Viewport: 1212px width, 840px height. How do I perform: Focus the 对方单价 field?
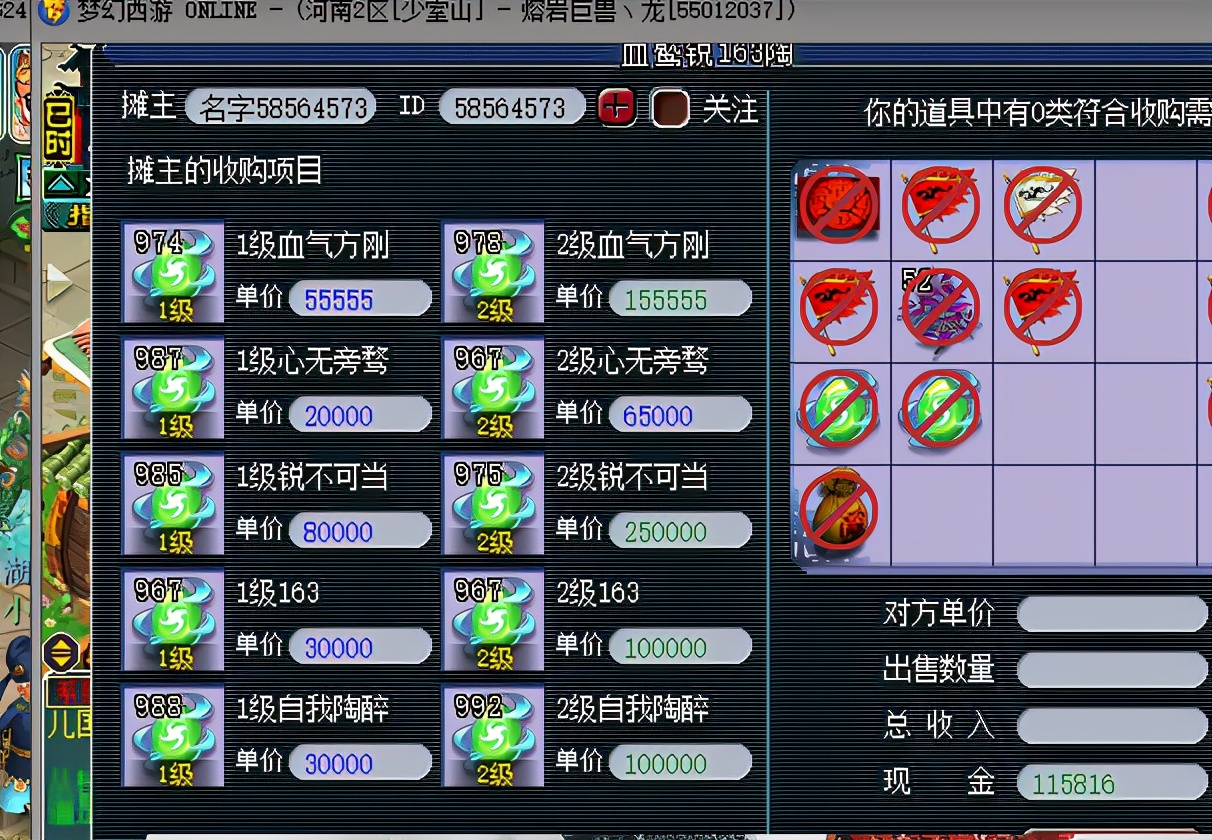point(1112,613)
